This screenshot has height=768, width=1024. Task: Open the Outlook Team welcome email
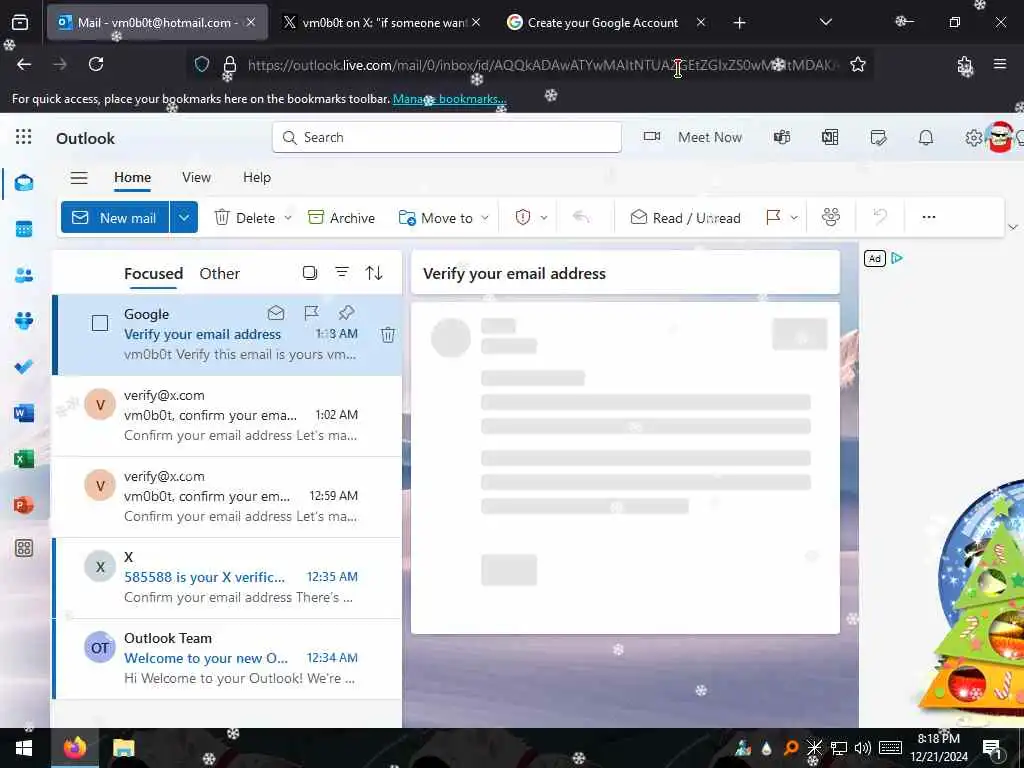pyautogui.click(x=227, y=659)
